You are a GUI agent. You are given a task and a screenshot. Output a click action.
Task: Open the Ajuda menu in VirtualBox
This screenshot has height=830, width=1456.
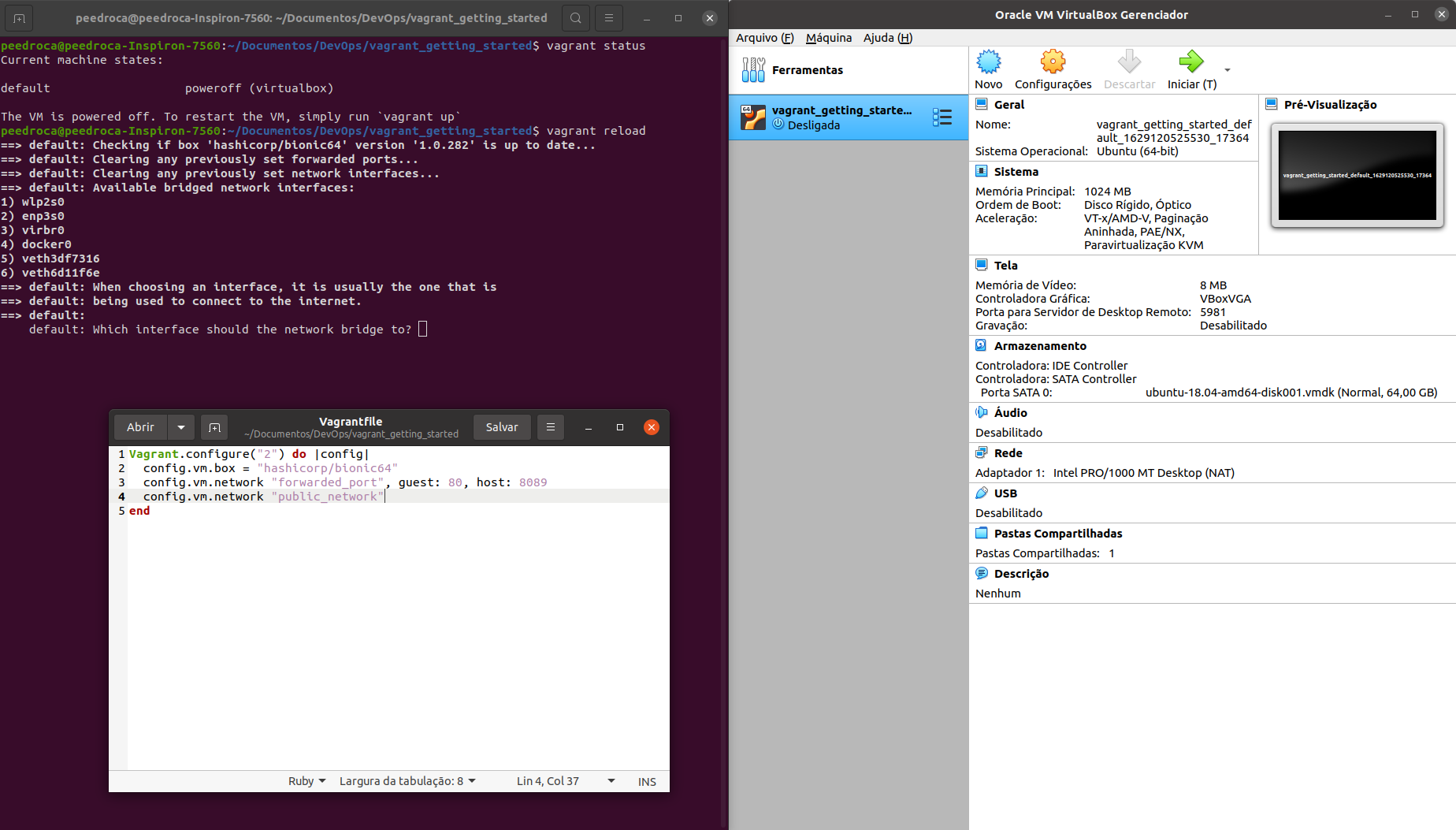point(887,38)
